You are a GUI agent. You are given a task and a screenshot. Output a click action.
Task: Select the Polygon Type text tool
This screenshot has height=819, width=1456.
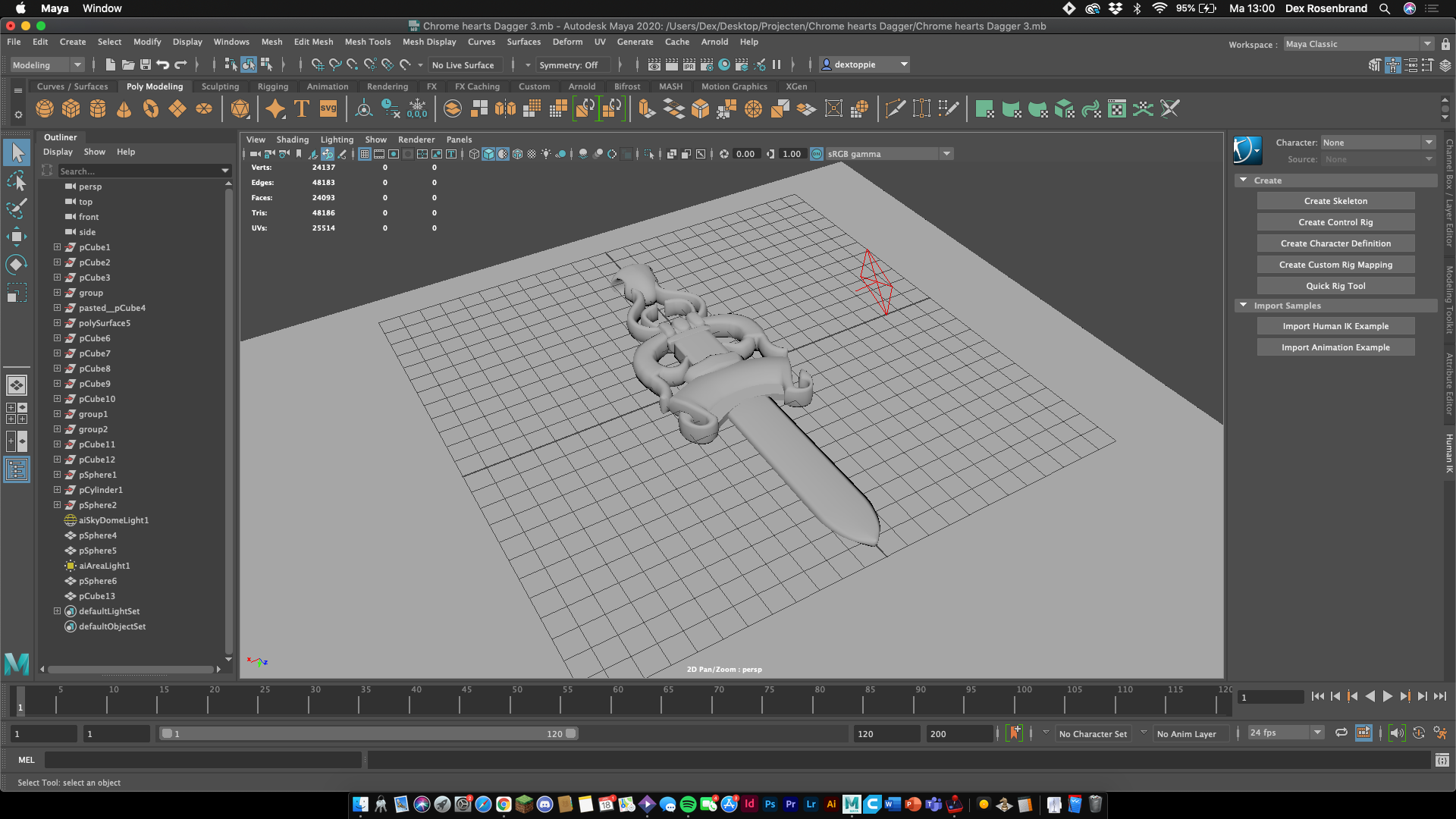(302, 109)
